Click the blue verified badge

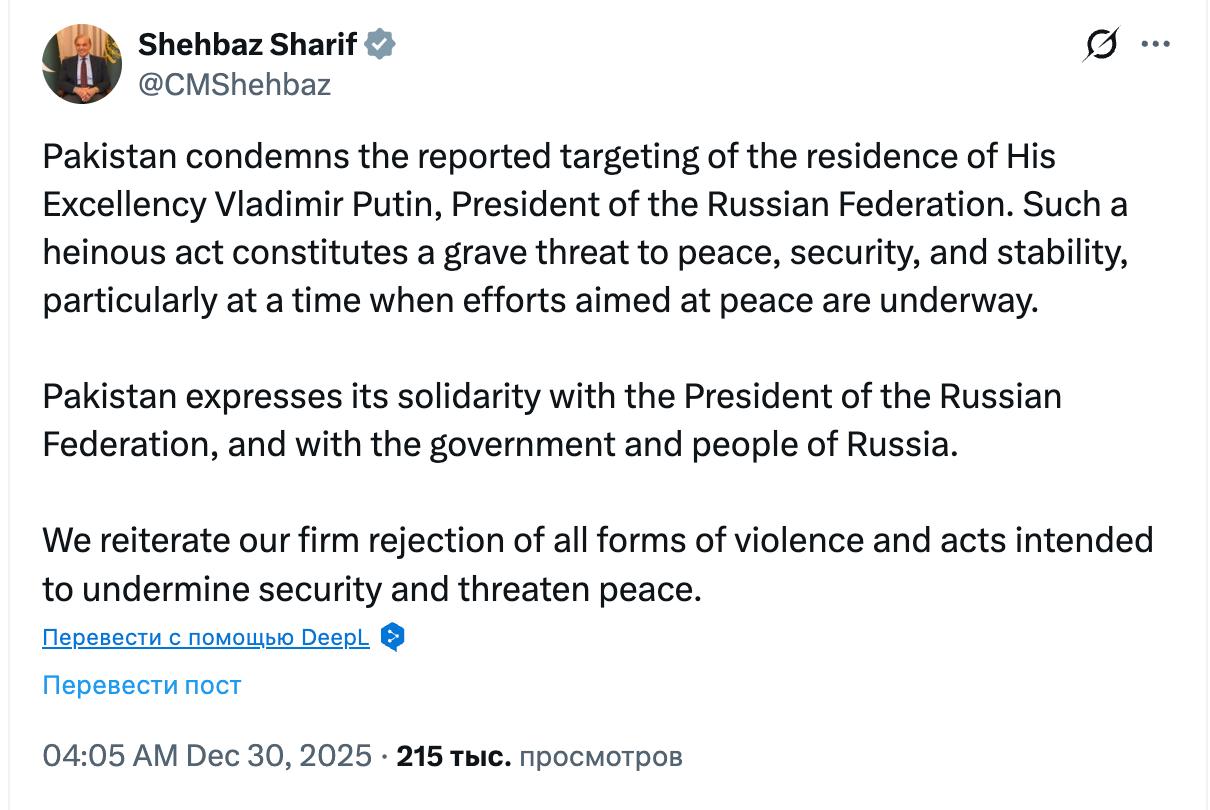point(380,44)
